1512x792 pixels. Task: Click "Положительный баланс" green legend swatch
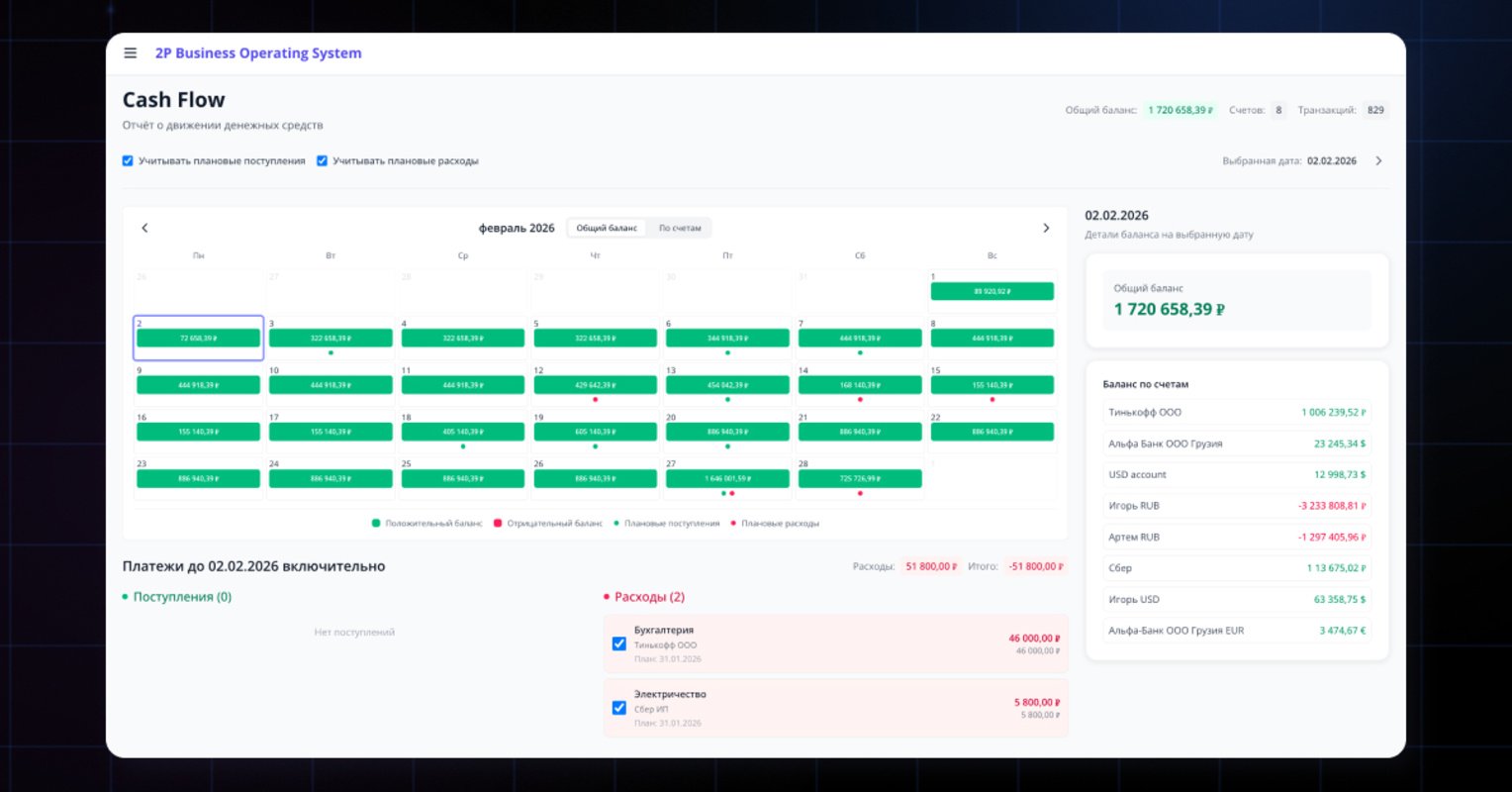[376, 523]
